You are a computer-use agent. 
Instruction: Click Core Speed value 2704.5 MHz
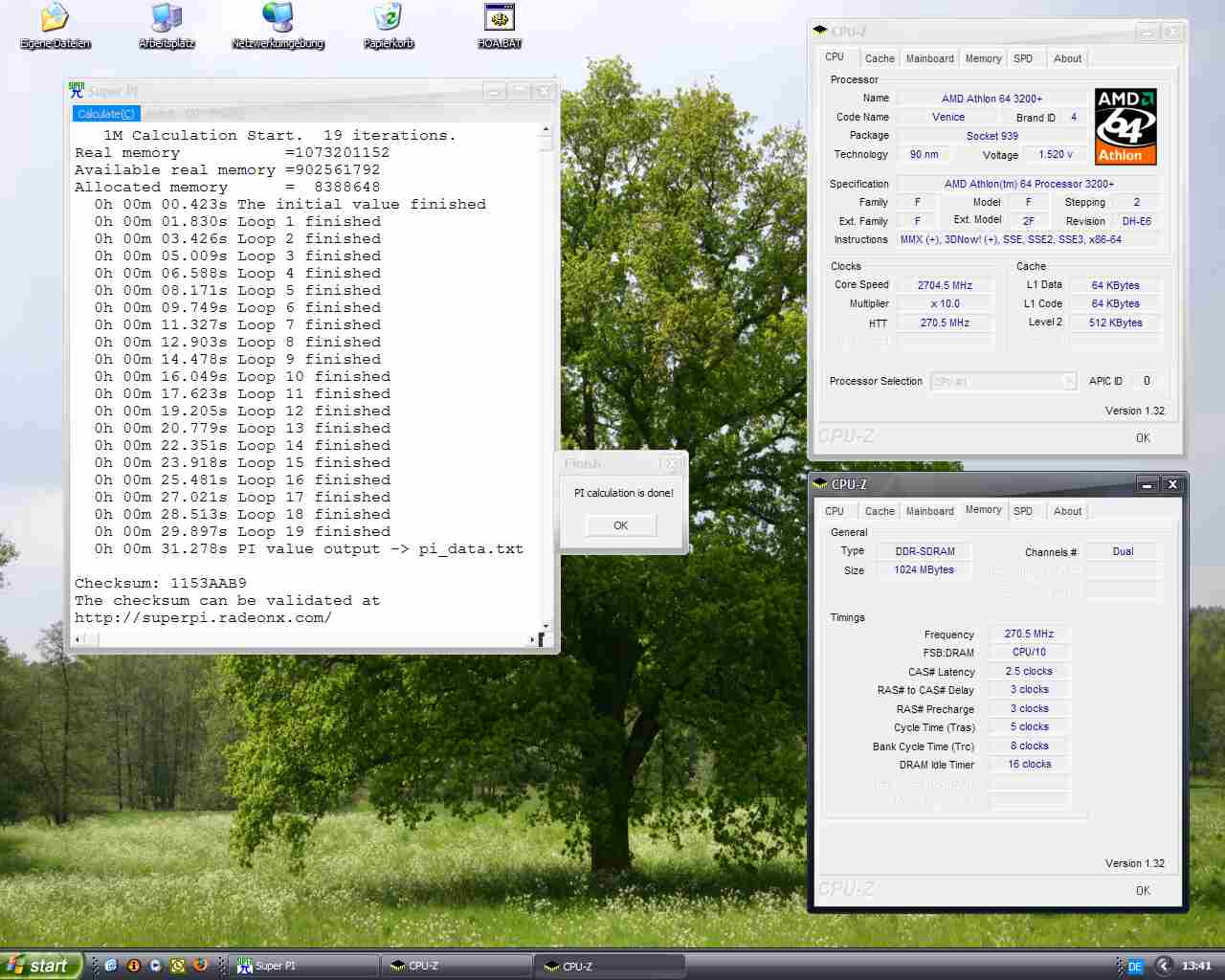945,285
